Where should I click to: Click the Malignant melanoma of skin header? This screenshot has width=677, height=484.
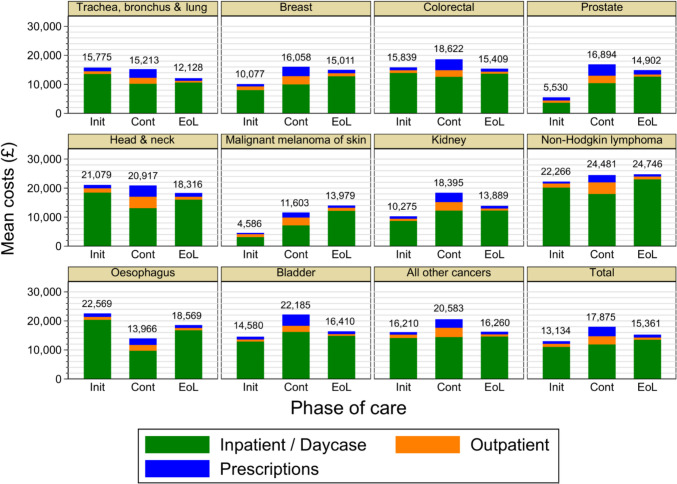296,141
